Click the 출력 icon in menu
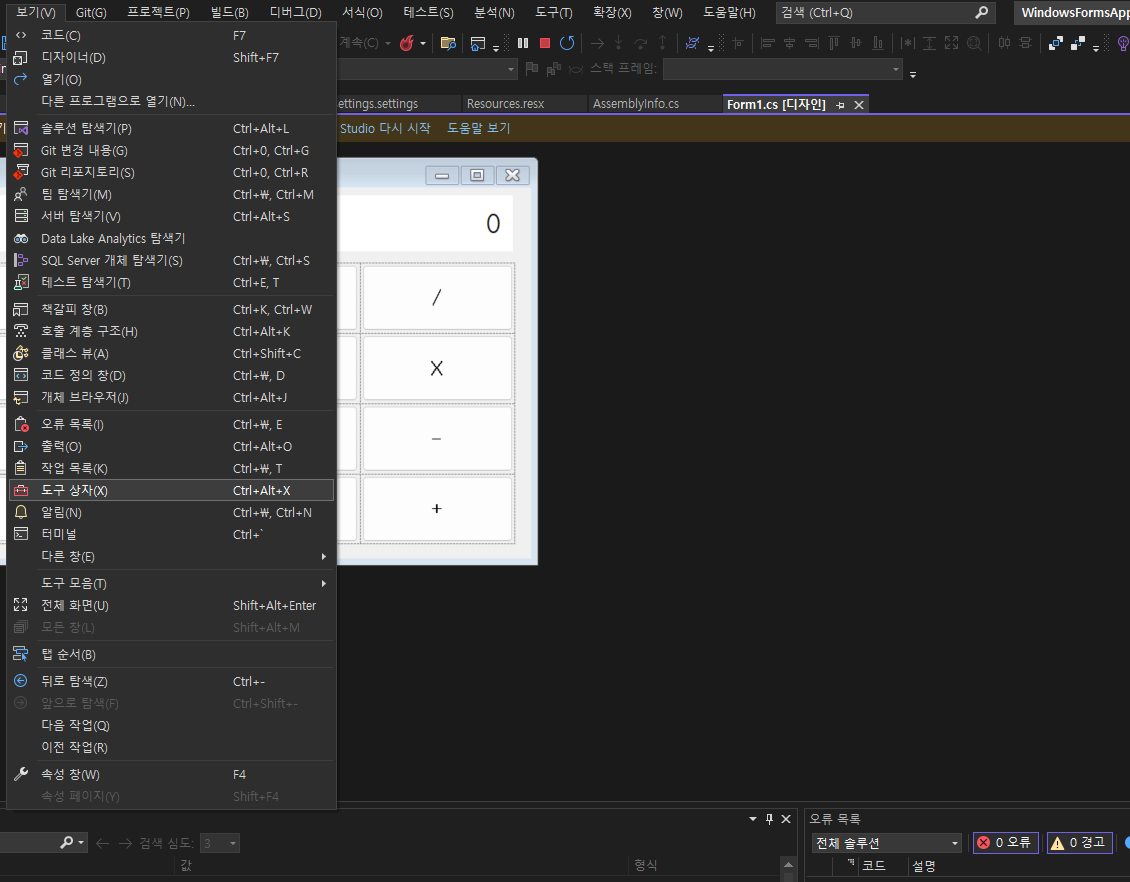 point(21,447)
